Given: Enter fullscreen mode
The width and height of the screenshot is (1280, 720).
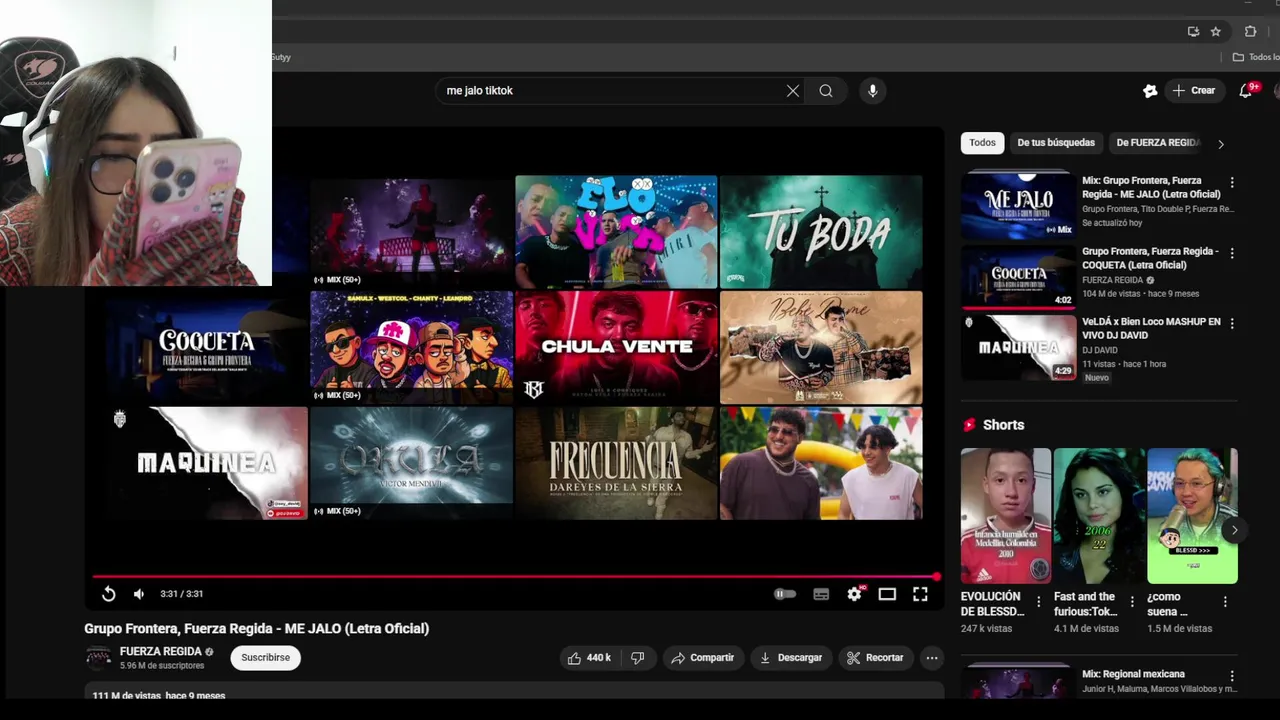Looking at the screenshot, I should point(920,594).
